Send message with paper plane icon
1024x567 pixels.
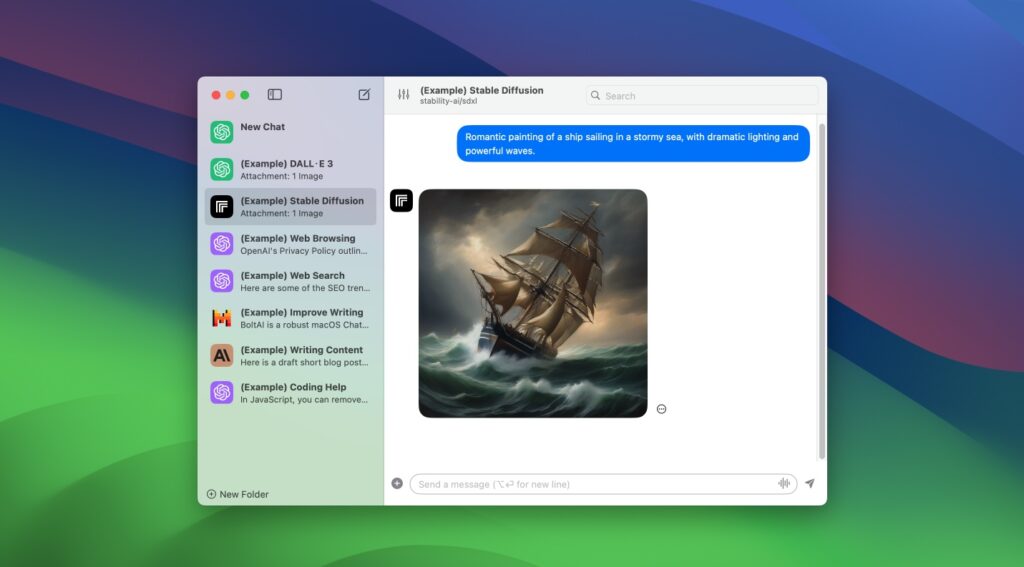pos(810,483)
